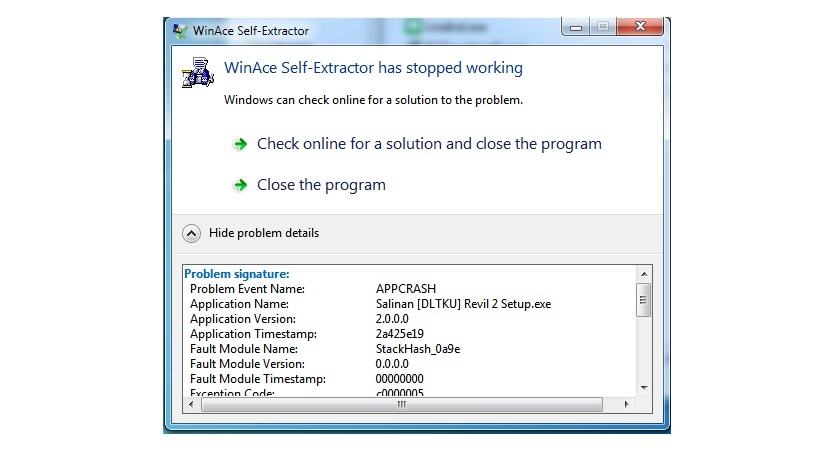Select the Problem signature heading
The height and width of the screenshot is (460, 819).
pyautogui.click(x=237, y=274)
